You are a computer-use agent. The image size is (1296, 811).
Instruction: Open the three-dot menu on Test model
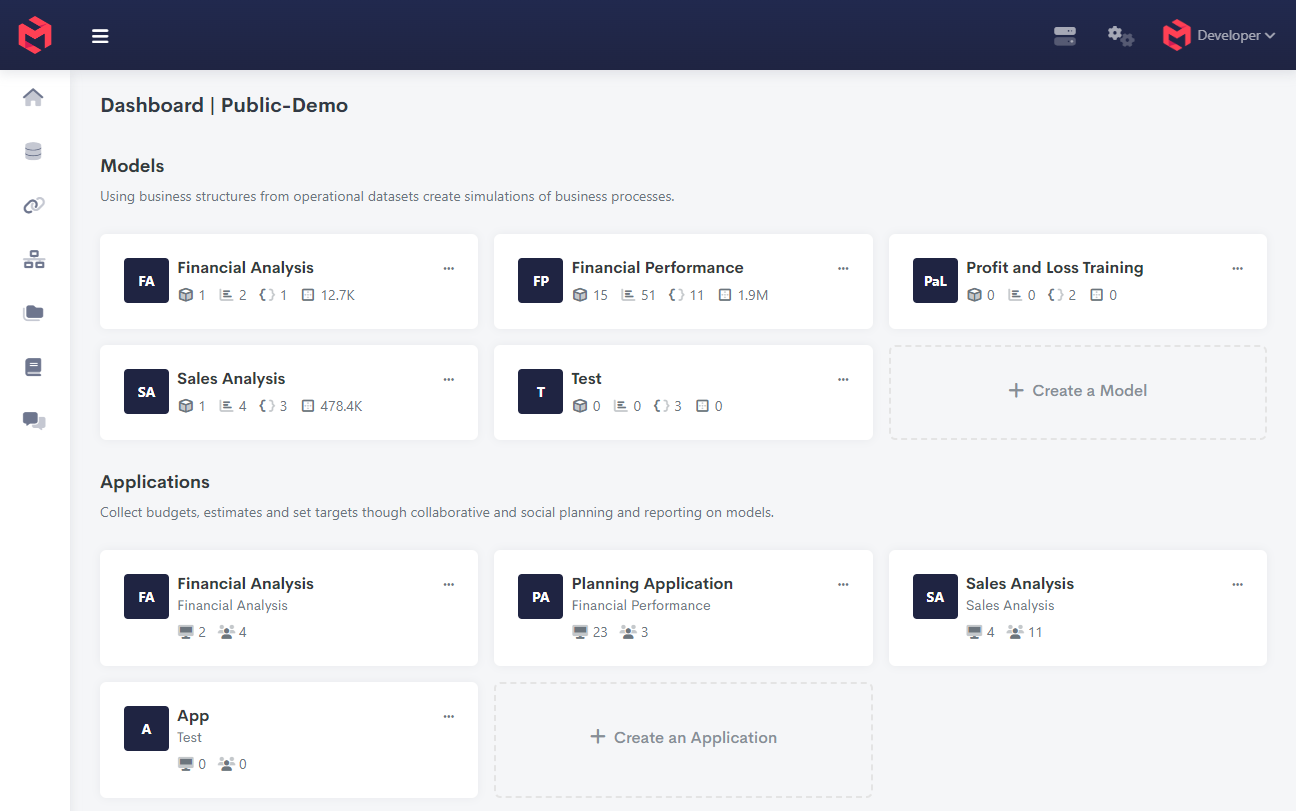pyautogui.click(x=843, y=379)
